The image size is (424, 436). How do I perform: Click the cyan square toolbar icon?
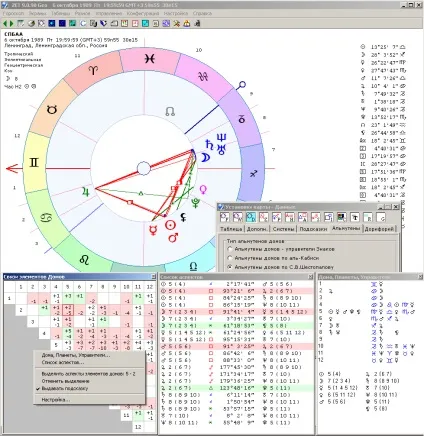[145, 23]
